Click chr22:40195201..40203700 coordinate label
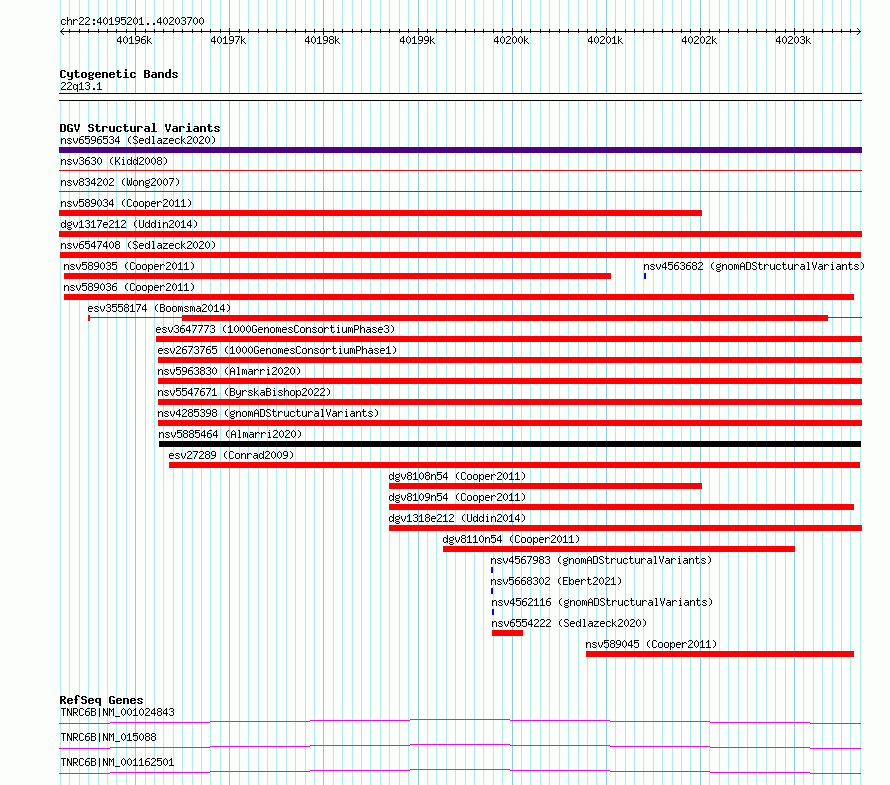The width and height of the screenshot is (890, 785). 132,21
